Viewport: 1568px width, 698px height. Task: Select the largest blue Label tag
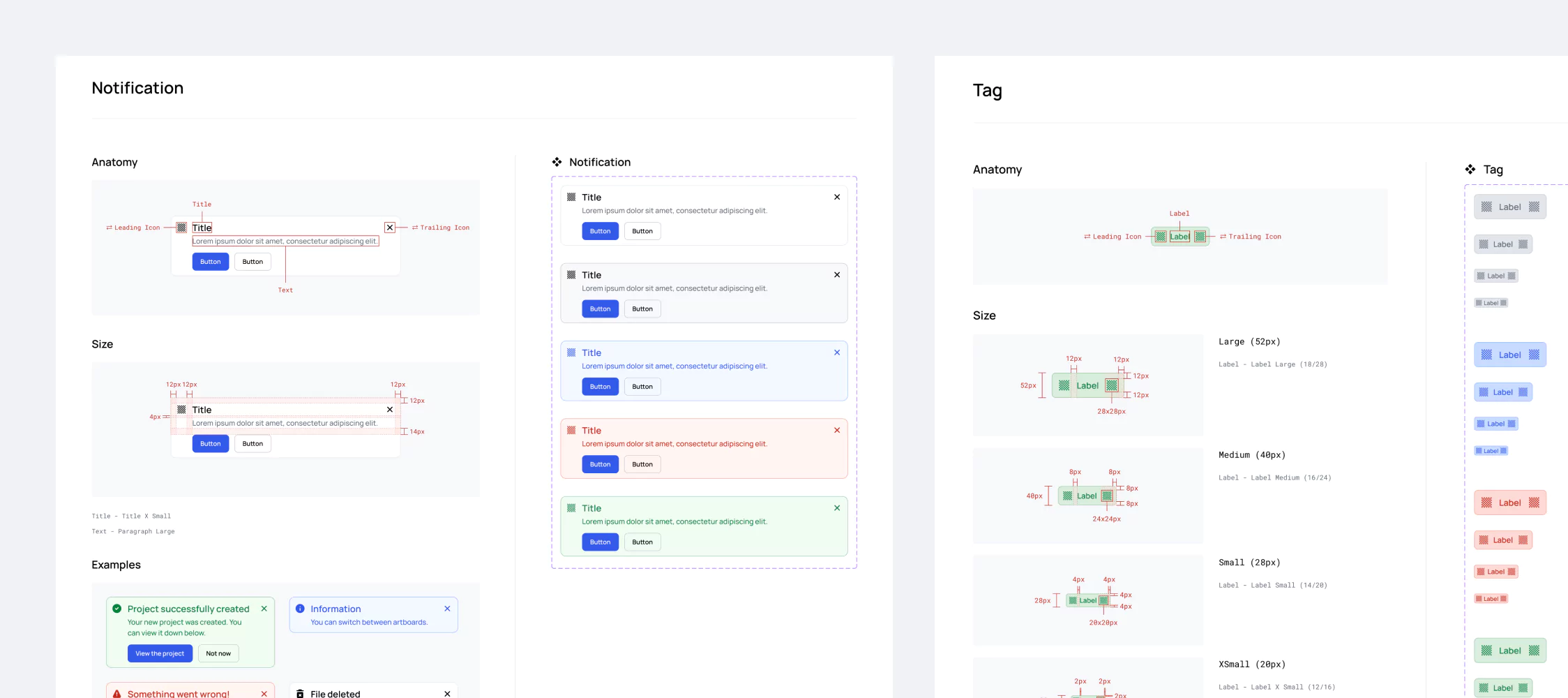[1510, 355]
